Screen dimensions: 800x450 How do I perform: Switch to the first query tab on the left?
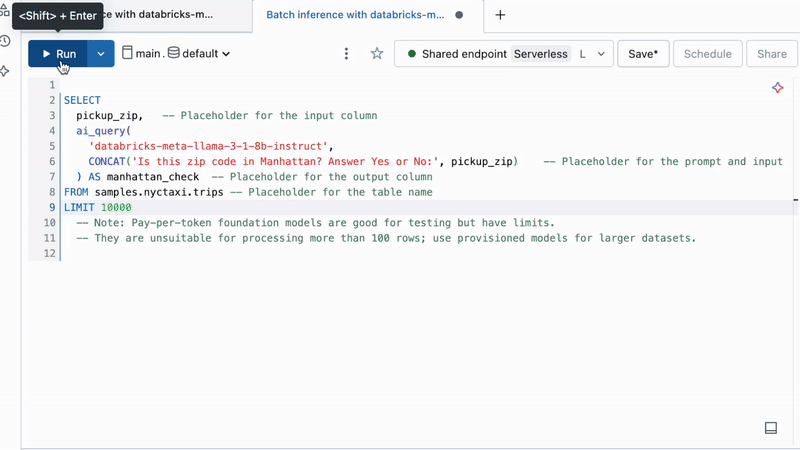click(160, 15)
